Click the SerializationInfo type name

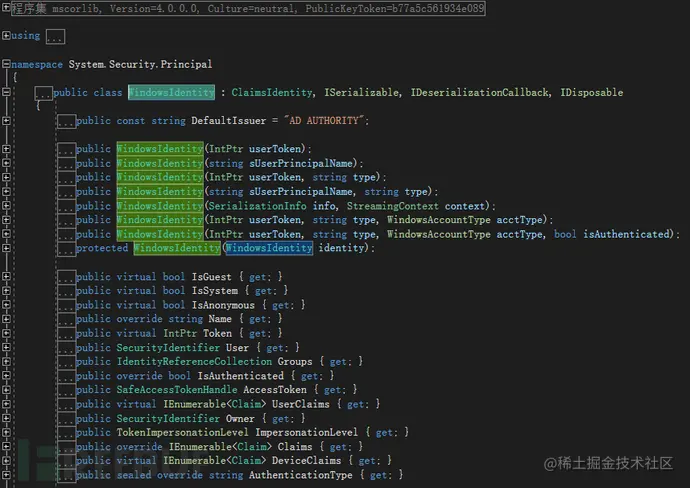[x=257, y=206]
